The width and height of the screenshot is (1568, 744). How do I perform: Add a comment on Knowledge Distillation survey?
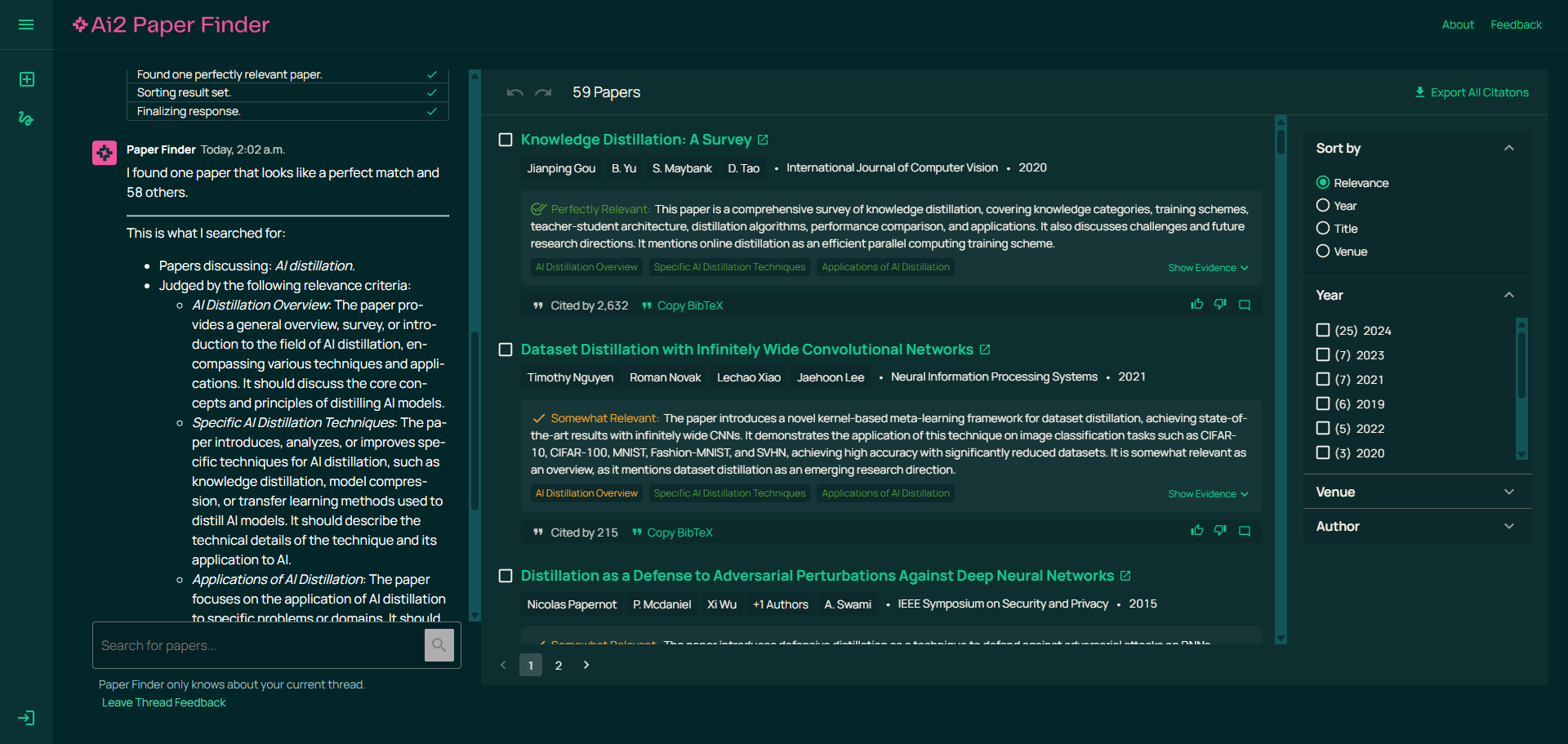1245,305
